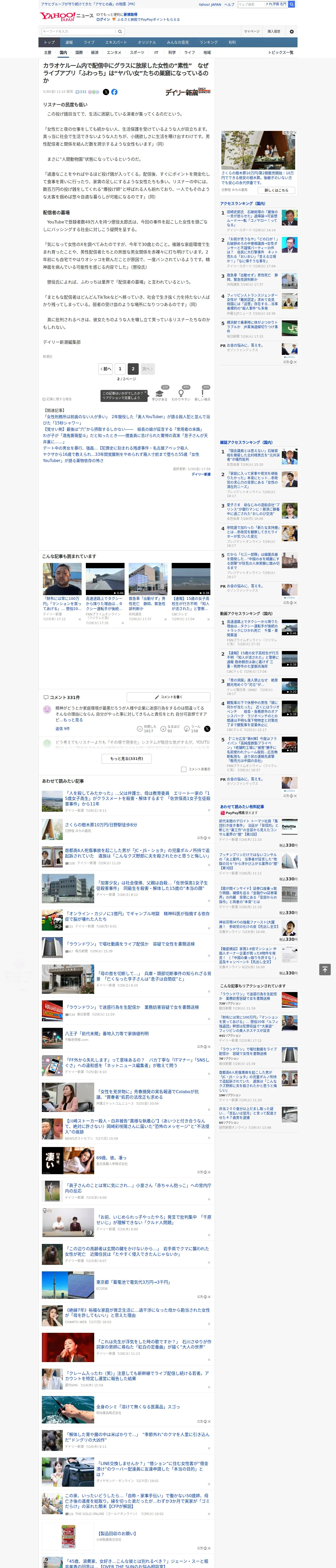Share the article on Facebook
Viewport: 336px width, 1568px height.
point(114,92)
